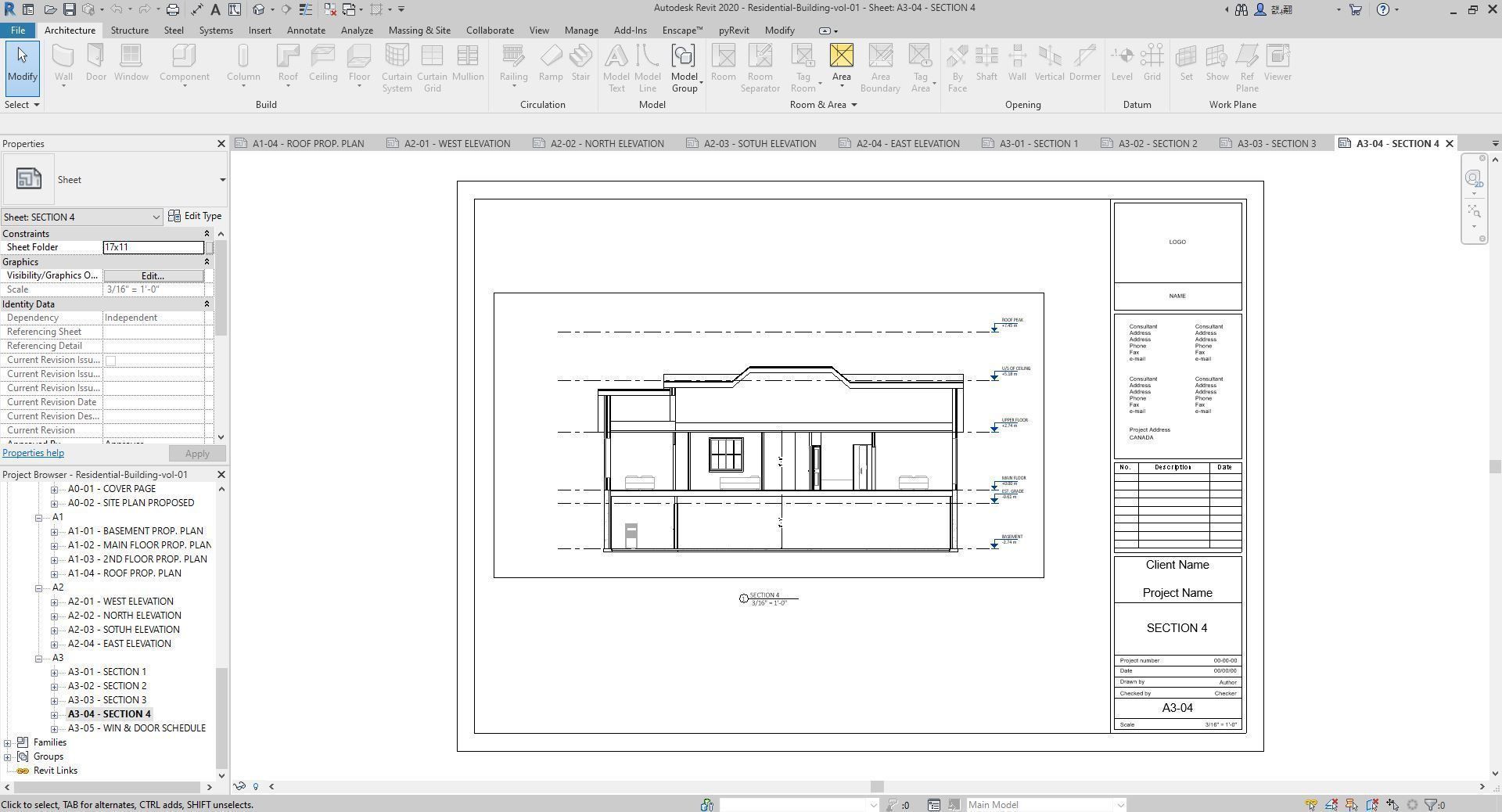Viewport: 1502px width, 812px height.
Task: Click the Edit Type button
Action: (195, 216)
